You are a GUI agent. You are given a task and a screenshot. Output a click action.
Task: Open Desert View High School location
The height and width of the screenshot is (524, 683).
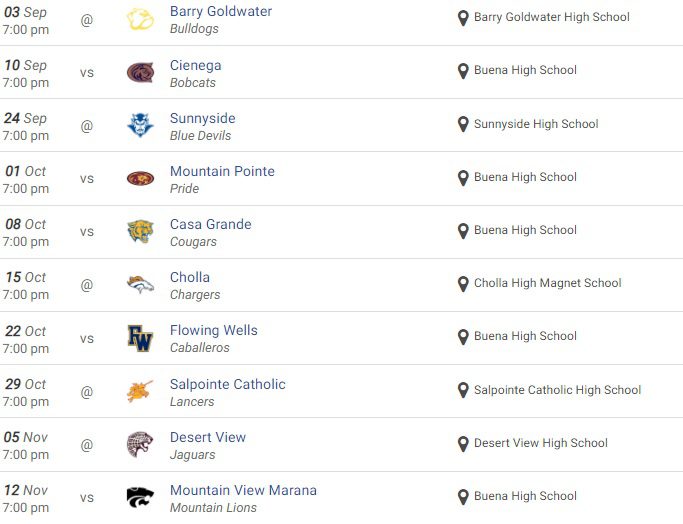pos(540,443)
